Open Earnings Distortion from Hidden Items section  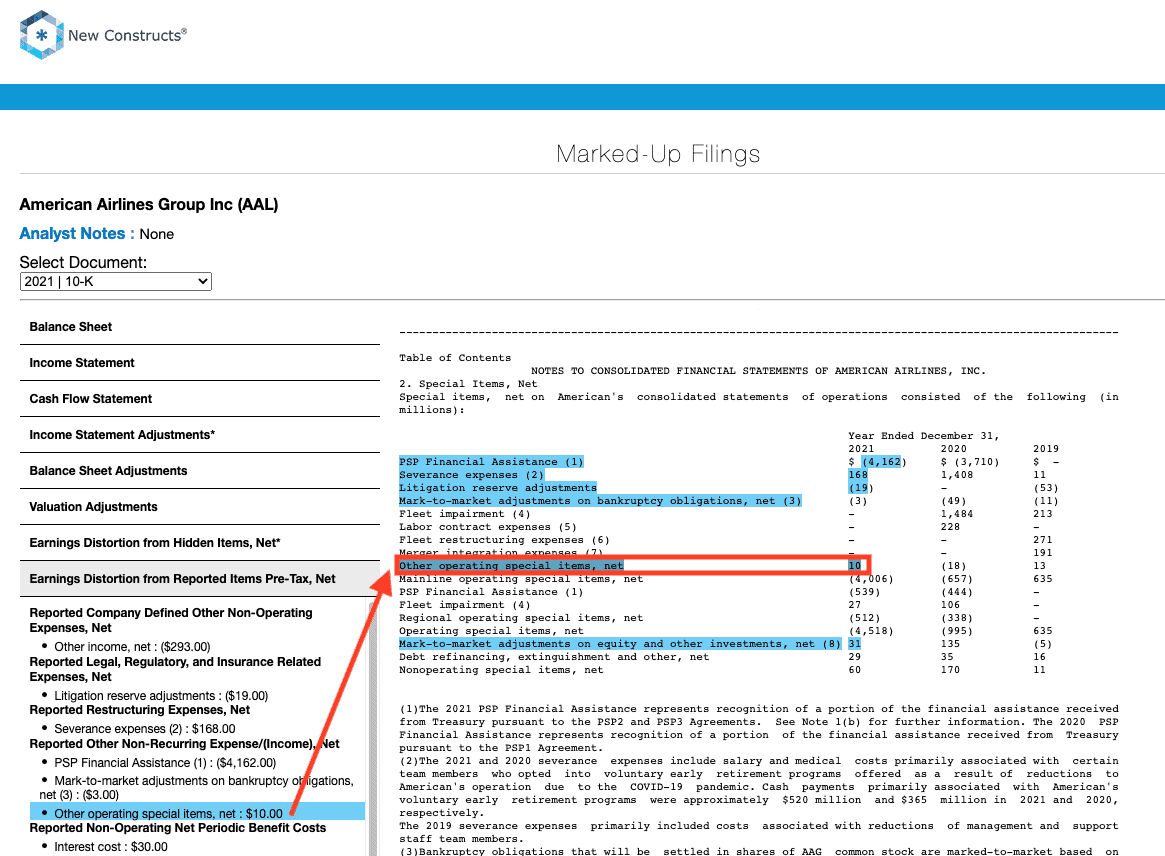coord(200,543)
